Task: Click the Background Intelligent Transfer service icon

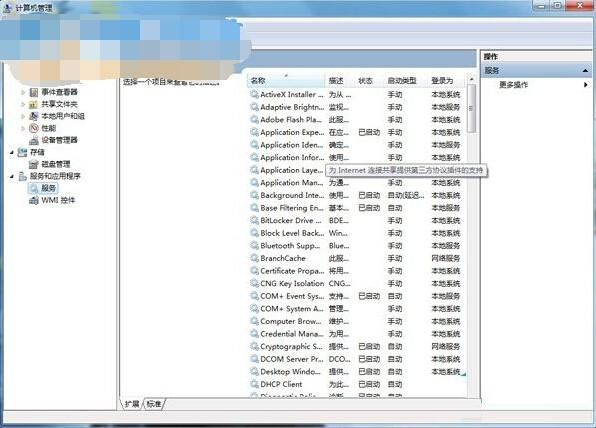Action: (254, 195)
